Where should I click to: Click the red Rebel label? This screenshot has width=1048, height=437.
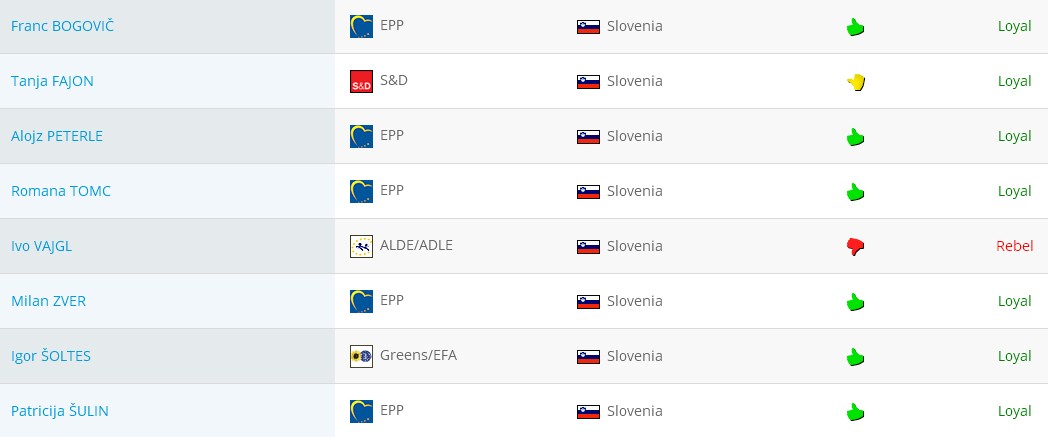coord(1014,246)
